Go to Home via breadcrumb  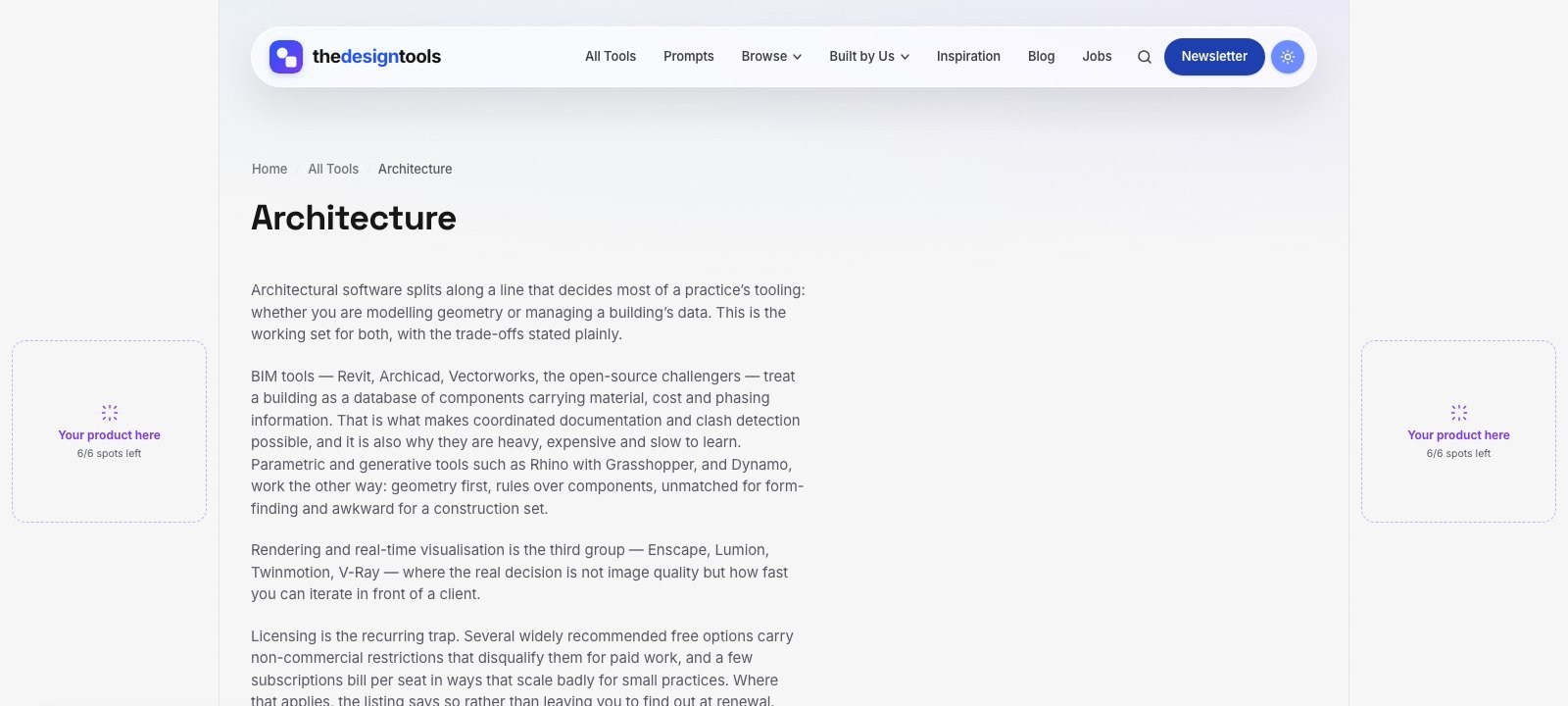click(x=269, y=169)
